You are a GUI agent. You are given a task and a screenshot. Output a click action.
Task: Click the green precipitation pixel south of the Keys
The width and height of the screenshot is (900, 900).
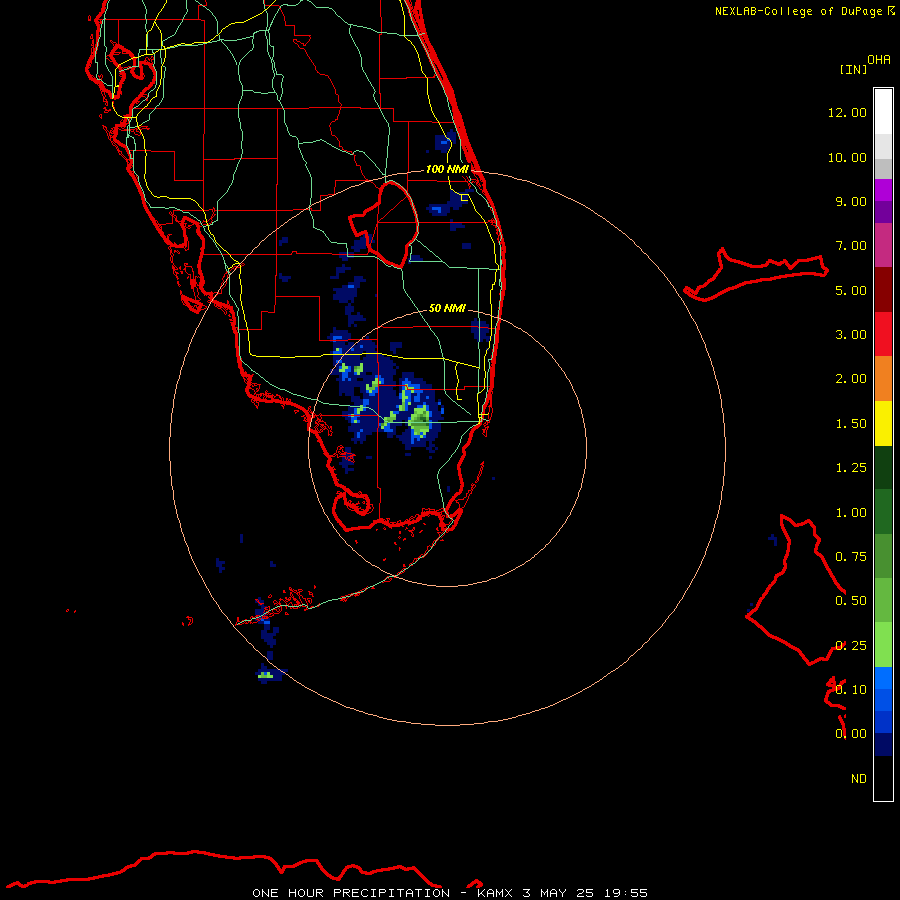(x=265, y=674)
